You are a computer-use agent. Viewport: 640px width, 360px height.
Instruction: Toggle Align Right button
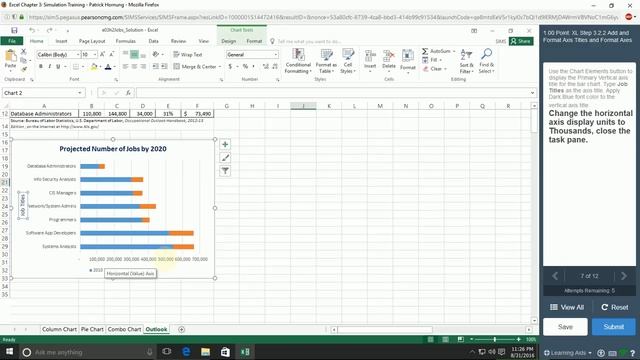point(143,67)
